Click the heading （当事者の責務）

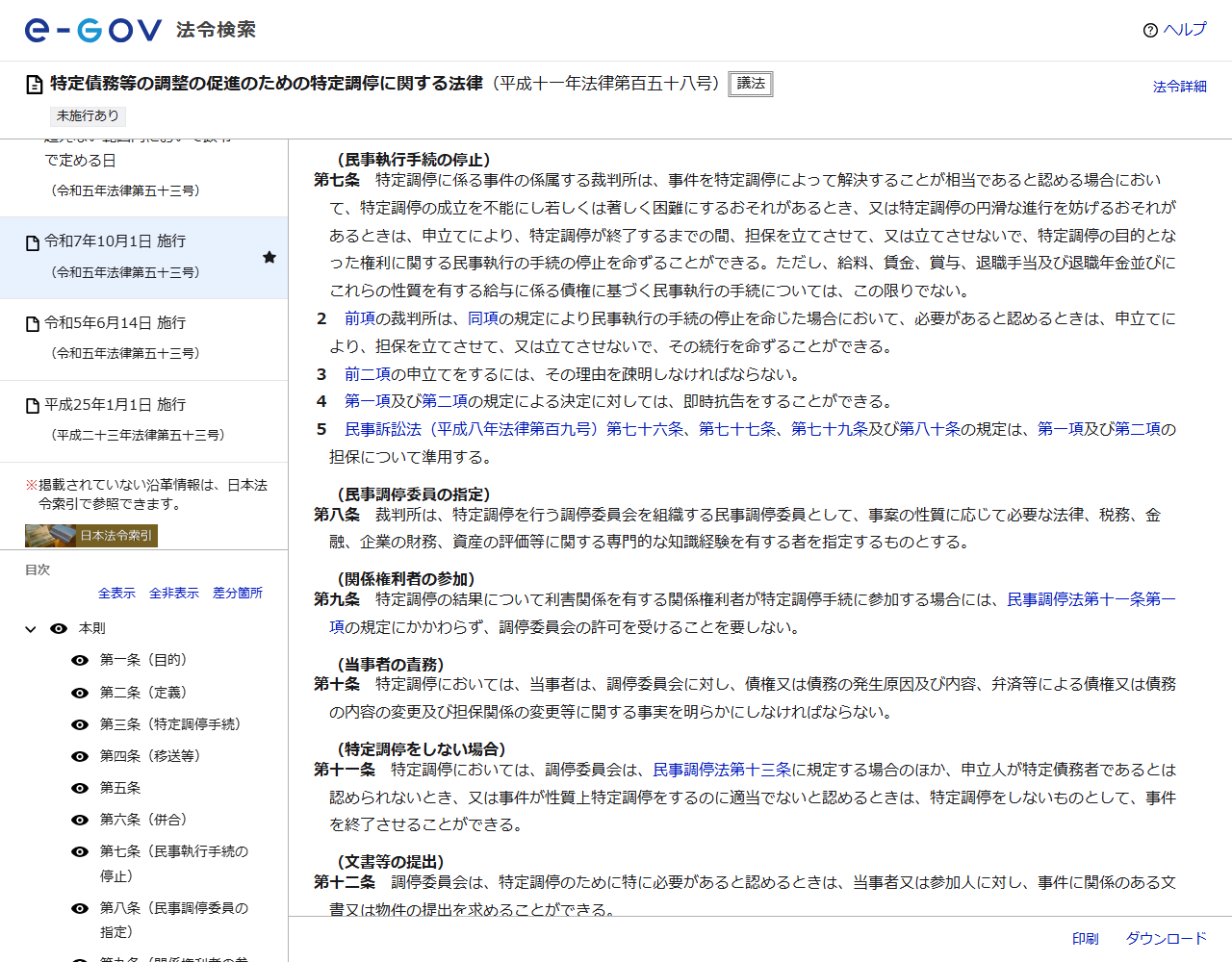click(x=391, y=665)
